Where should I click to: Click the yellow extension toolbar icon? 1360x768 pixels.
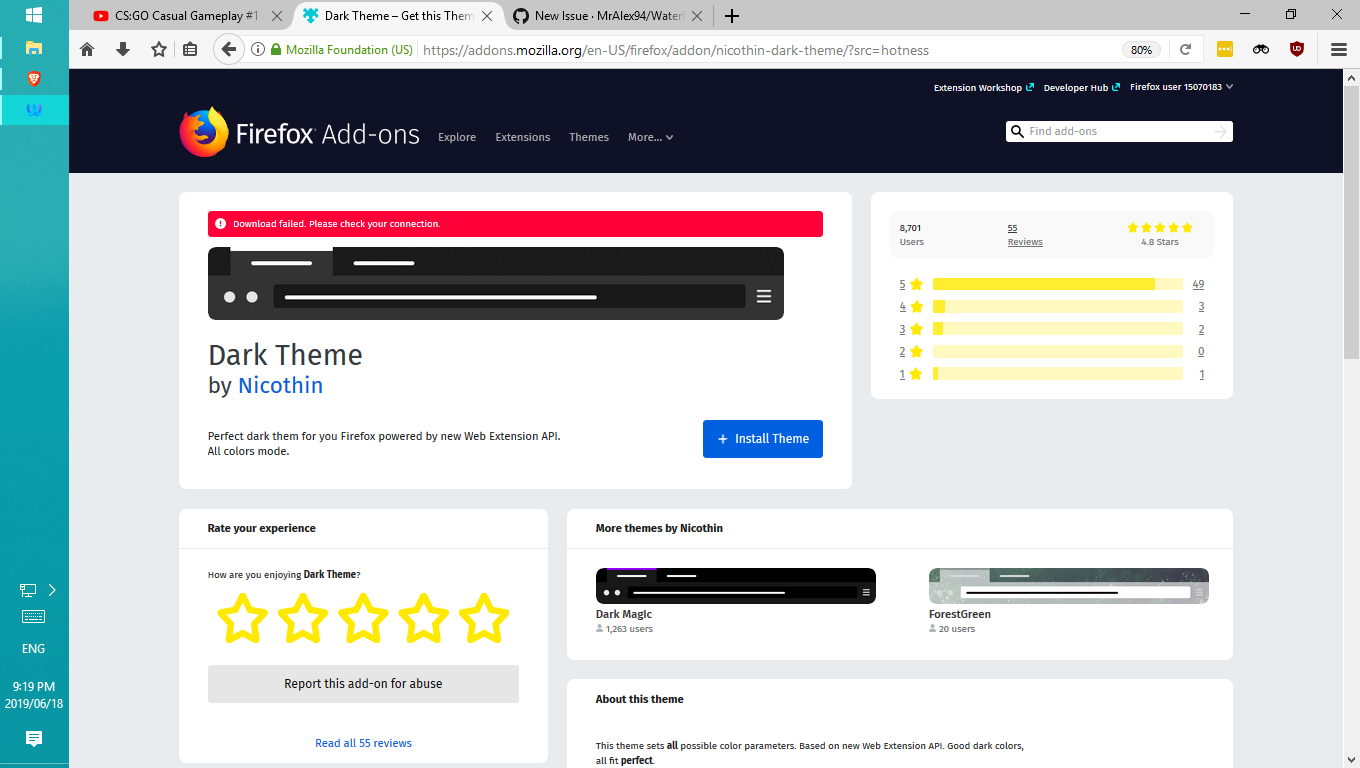coord(1225,49)
